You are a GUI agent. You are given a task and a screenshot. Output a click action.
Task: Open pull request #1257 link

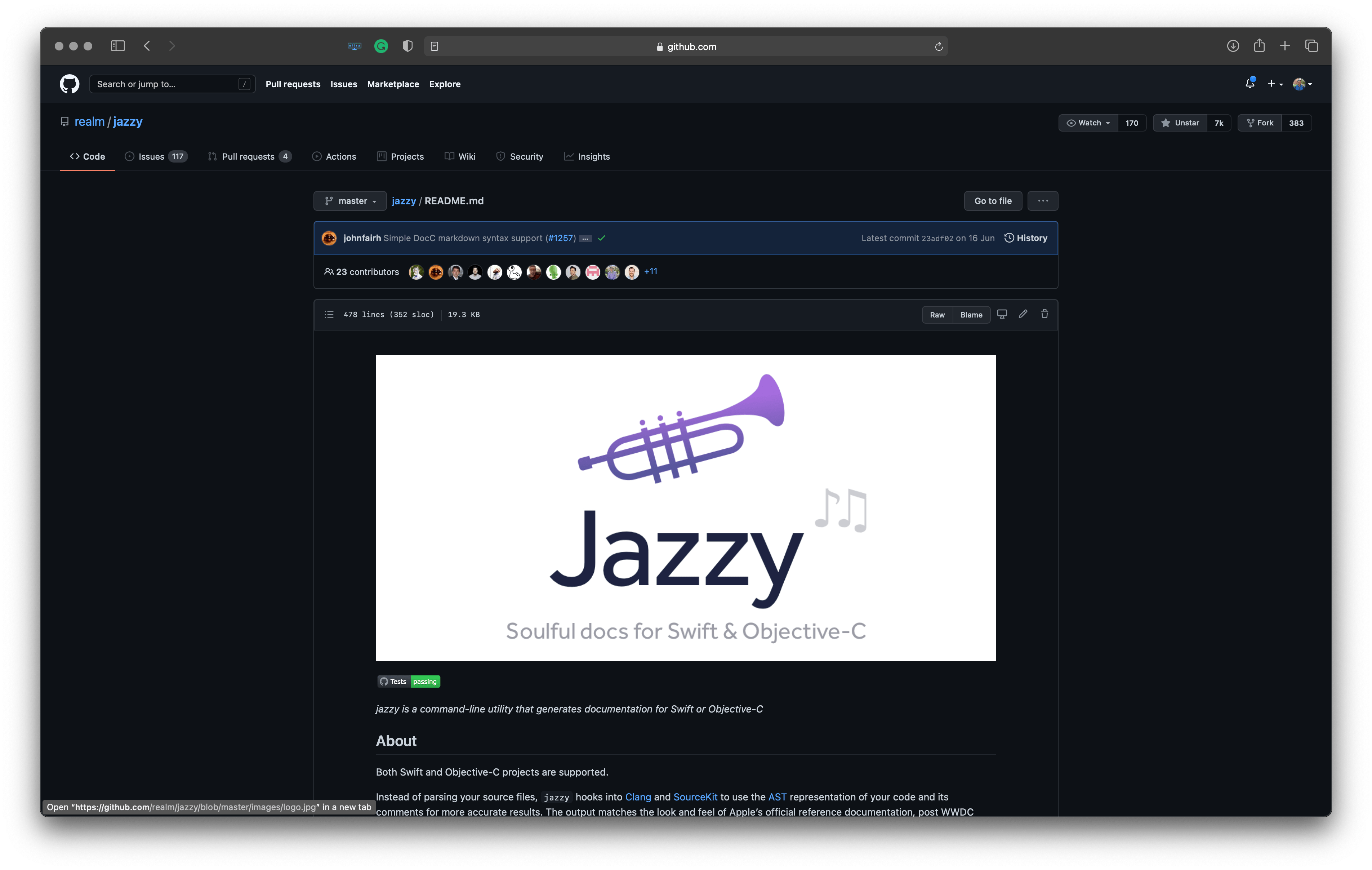(x=561, y=238)
